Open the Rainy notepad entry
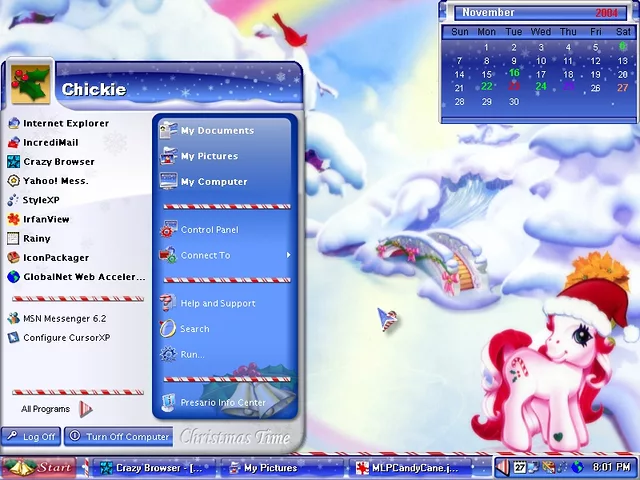This screenshot has width=640, height=480. (x=29, y=238)
